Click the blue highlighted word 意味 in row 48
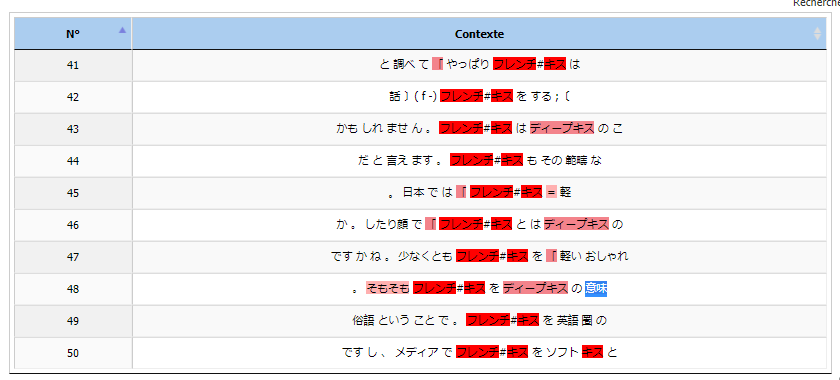Screen dimensions: 840x380 pyautogui.click(x=596, y=288)
